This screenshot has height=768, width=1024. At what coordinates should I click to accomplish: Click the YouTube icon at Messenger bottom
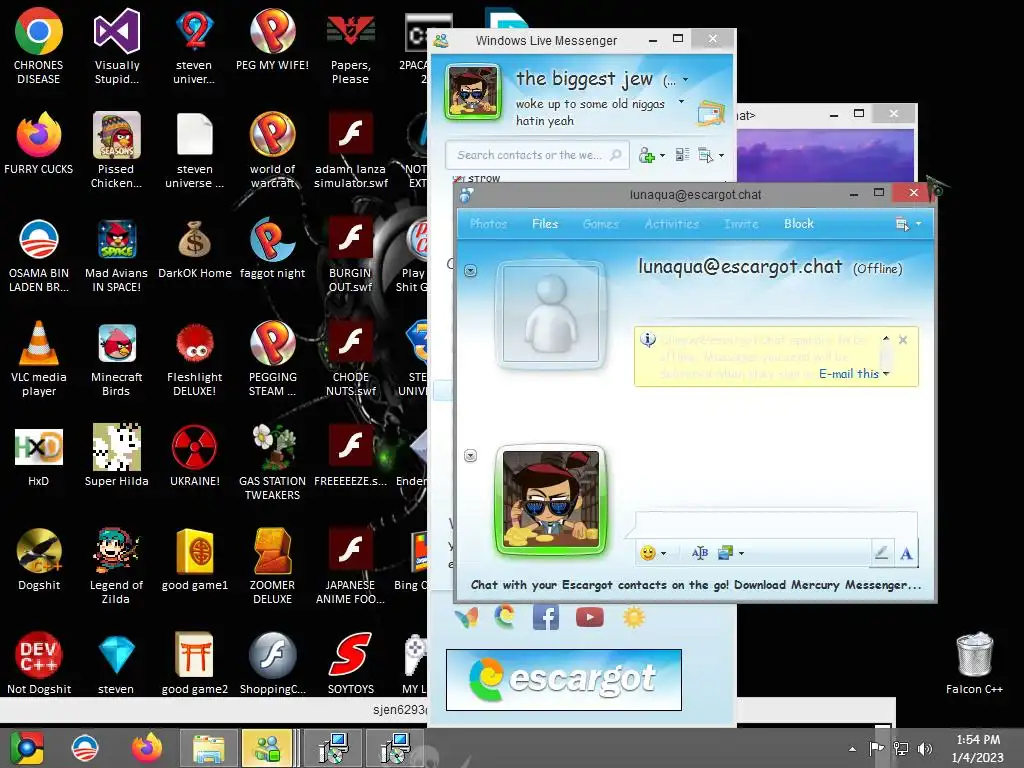click(x=590, y=617)
